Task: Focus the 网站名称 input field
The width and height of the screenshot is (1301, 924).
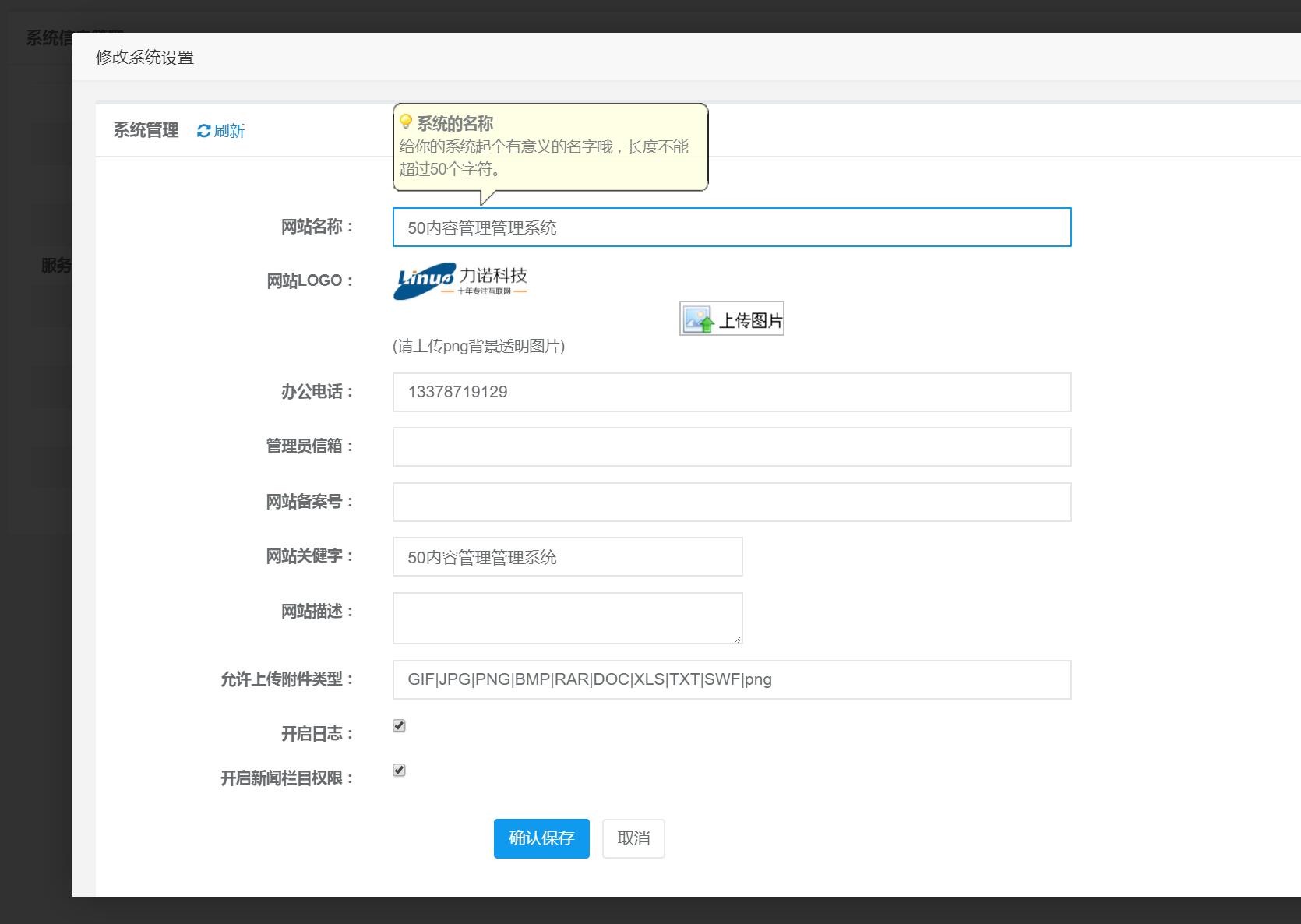Action: coord(732,227)
